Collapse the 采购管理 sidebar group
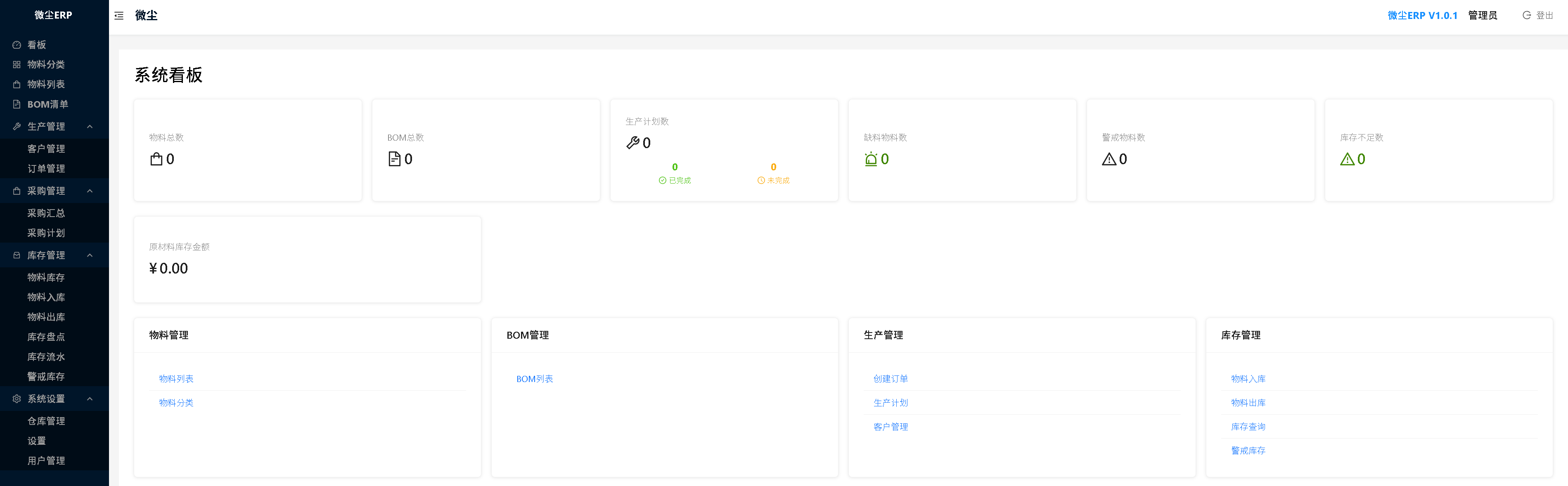 coord(54,191)
